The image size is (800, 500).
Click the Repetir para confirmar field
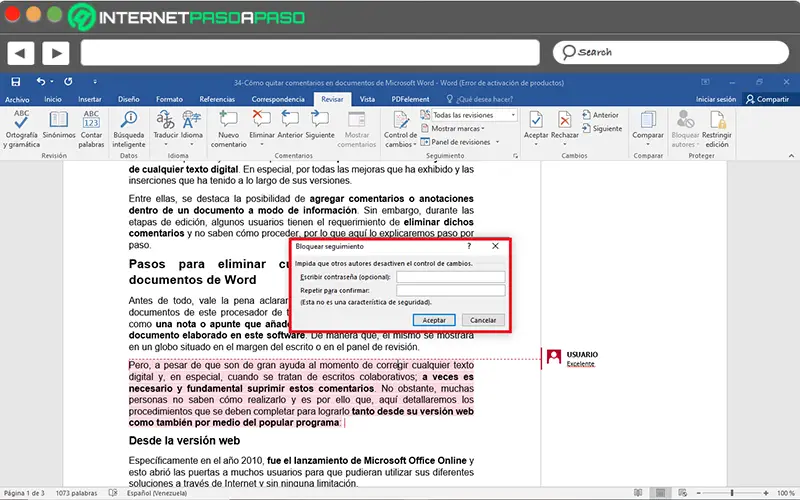[x=451, y=290]
